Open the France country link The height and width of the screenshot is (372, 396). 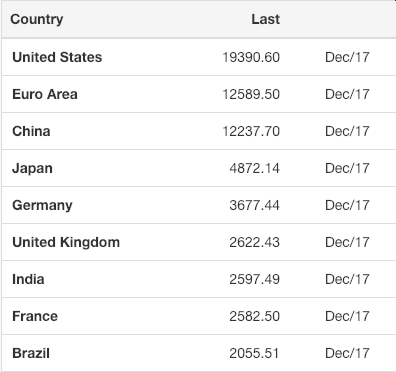(35, 316)
